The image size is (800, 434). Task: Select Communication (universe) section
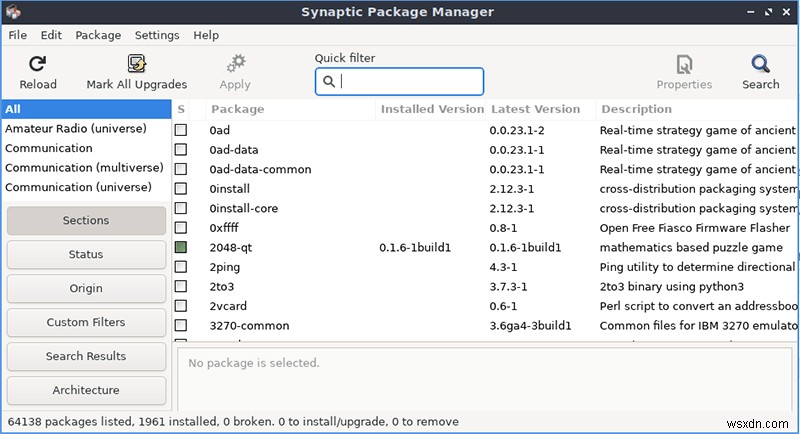pyautogui.click(x=86, y=187)
